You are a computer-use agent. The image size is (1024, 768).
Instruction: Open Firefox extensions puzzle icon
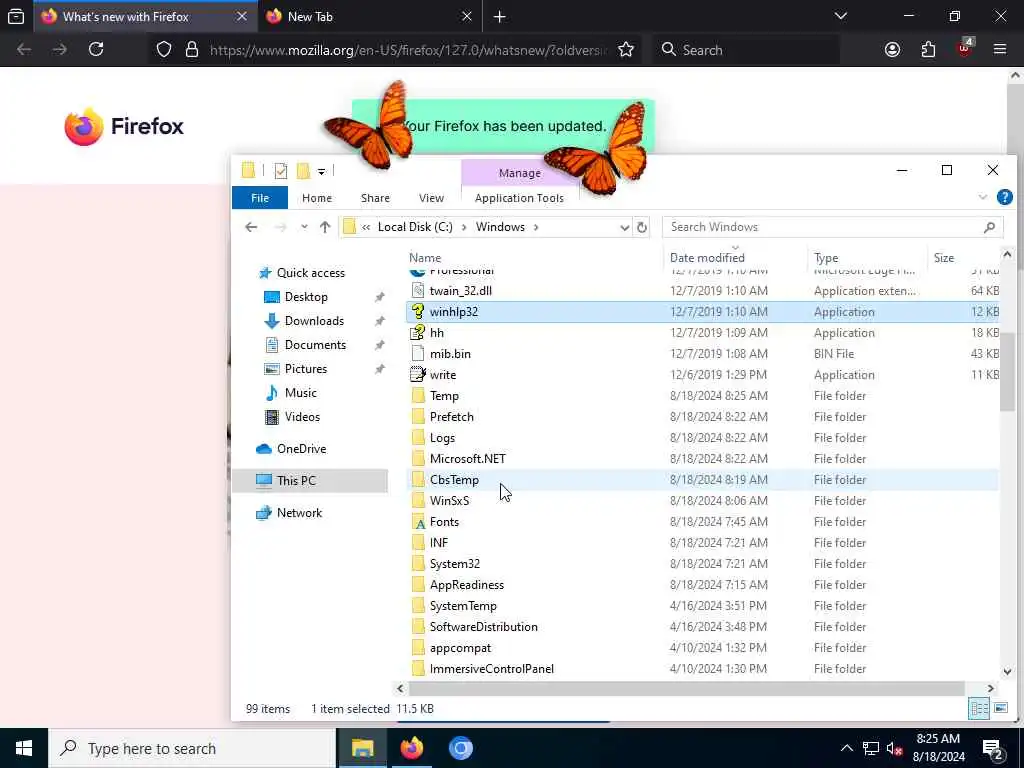click(928, 50)
